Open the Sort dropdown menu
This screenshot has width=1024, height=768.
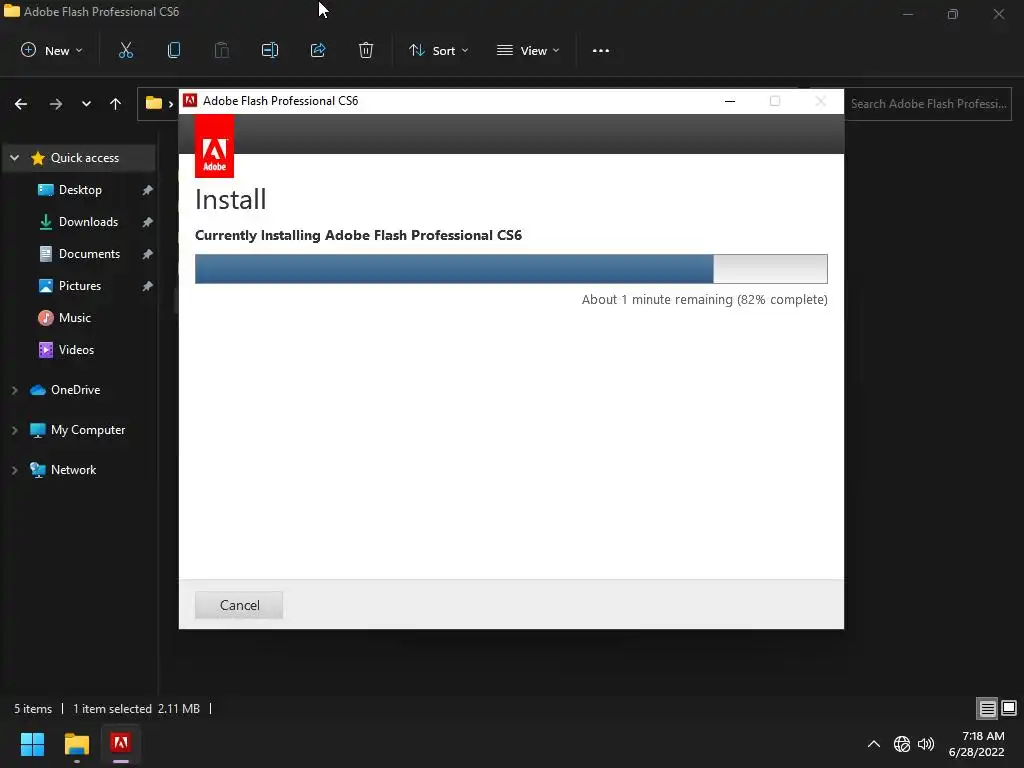[438, 50]
